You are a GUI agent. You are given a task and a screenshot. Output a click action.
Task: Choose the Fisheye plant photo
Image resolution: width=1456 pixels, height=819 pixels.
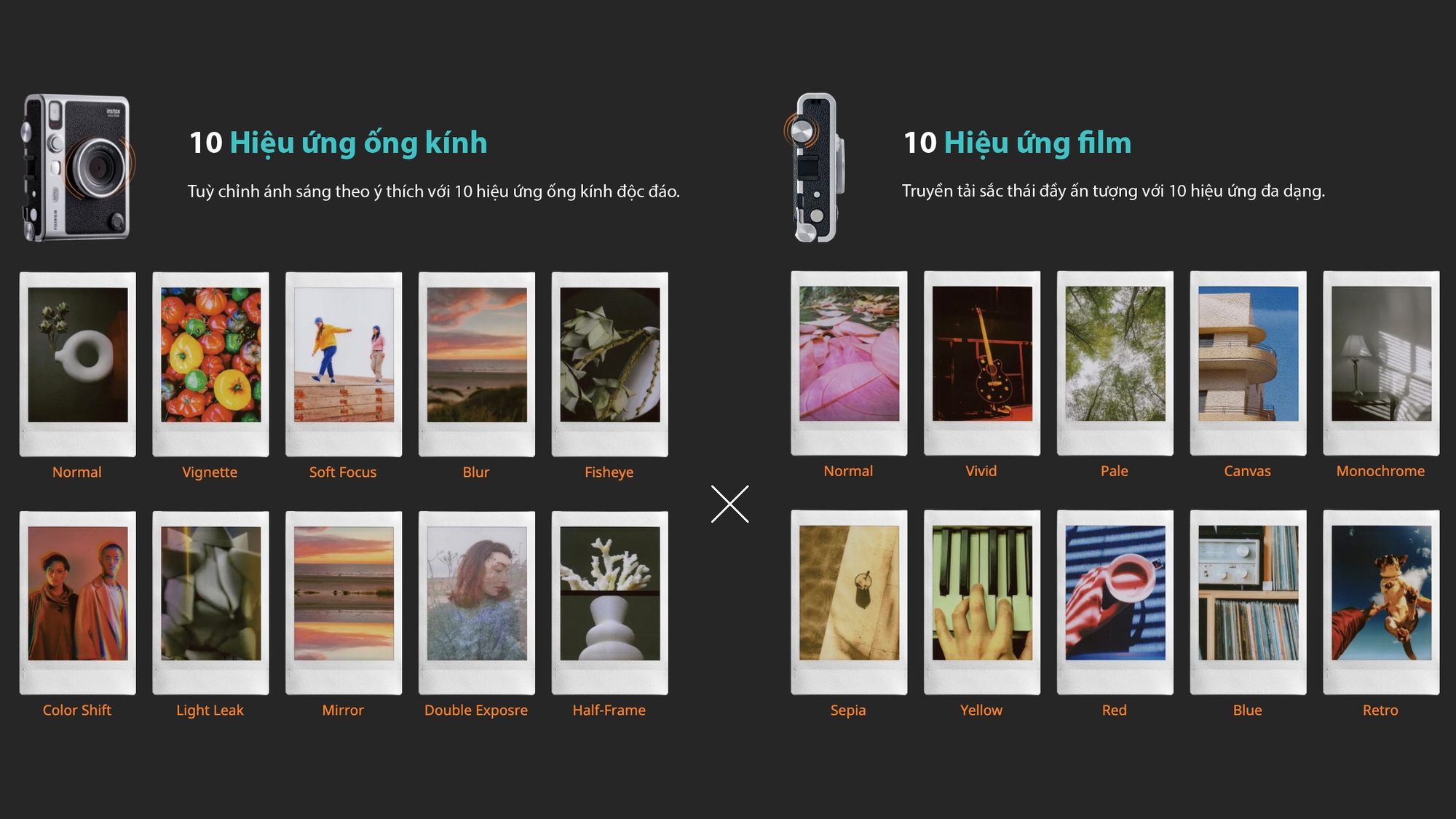coord(610,364)
